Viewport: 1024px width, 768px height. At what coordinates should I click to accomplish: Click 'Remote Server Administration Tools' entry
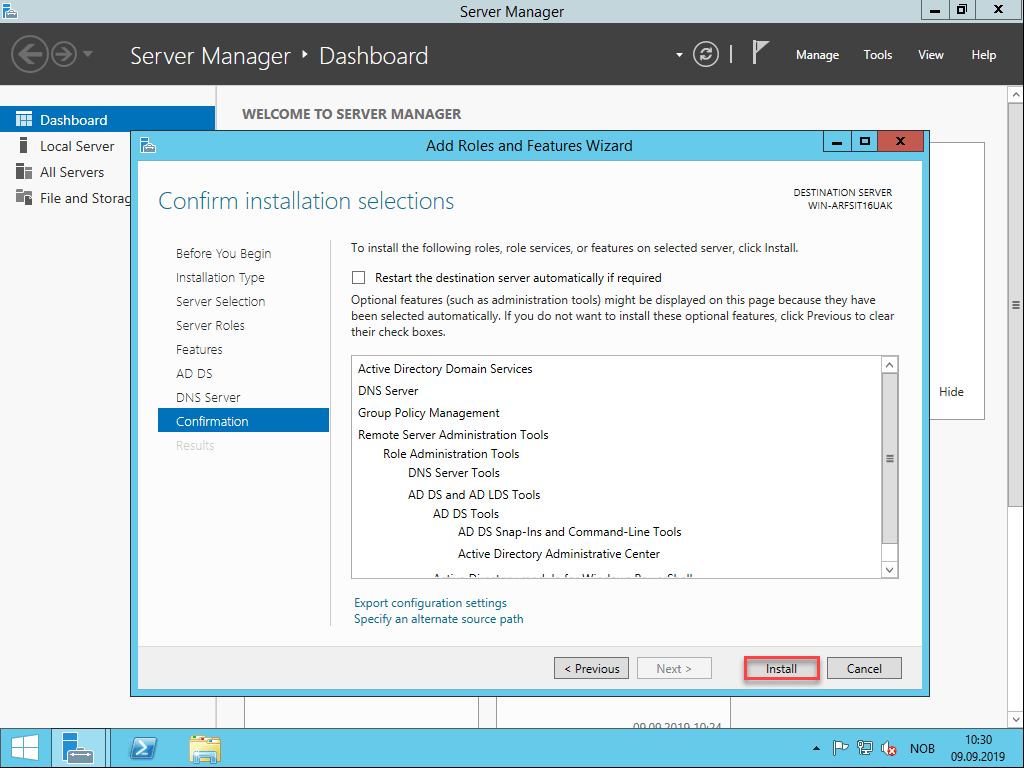[x=453, y=434]
